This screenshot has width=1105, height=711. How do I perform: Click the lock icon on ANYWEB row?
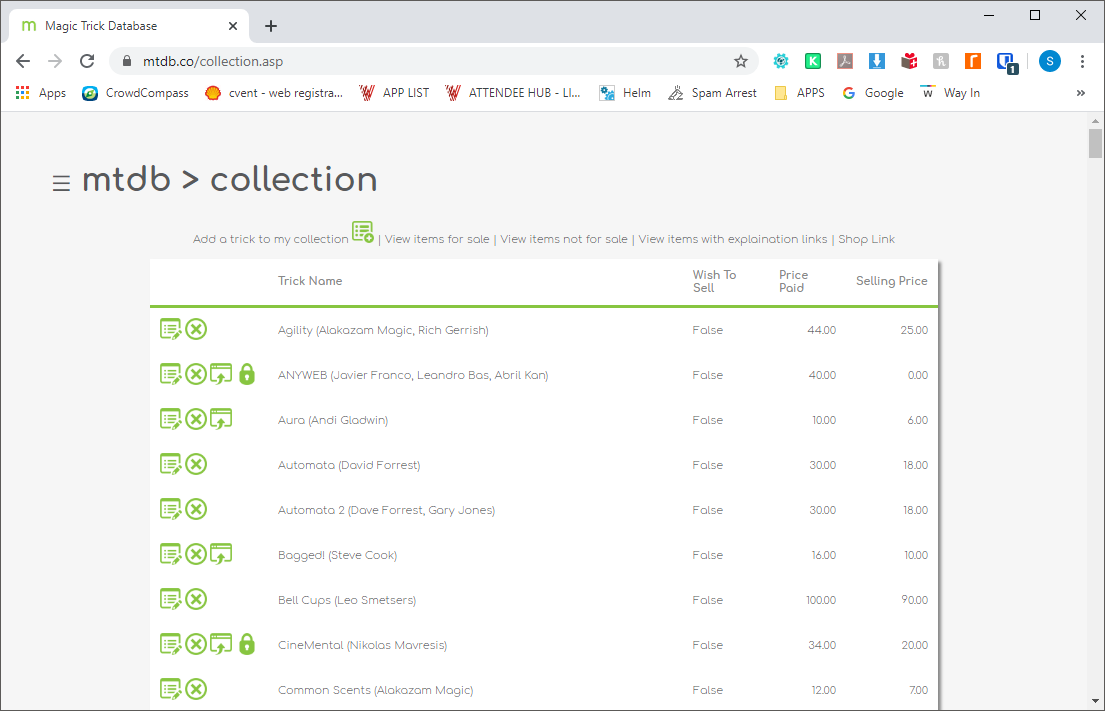(247, 374)
